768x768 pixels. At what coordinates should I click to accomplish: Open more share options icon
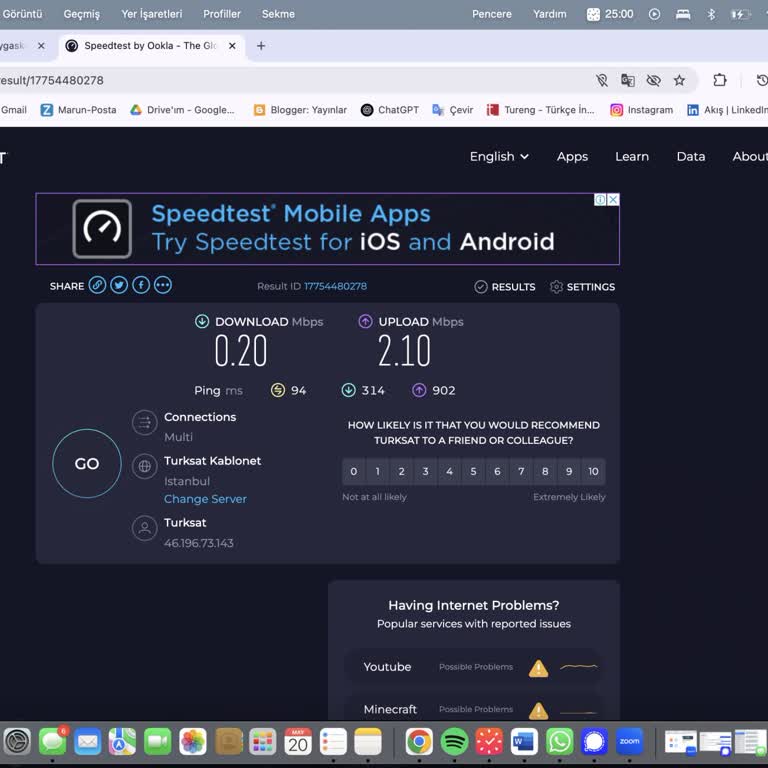click(x=163, y=285)
